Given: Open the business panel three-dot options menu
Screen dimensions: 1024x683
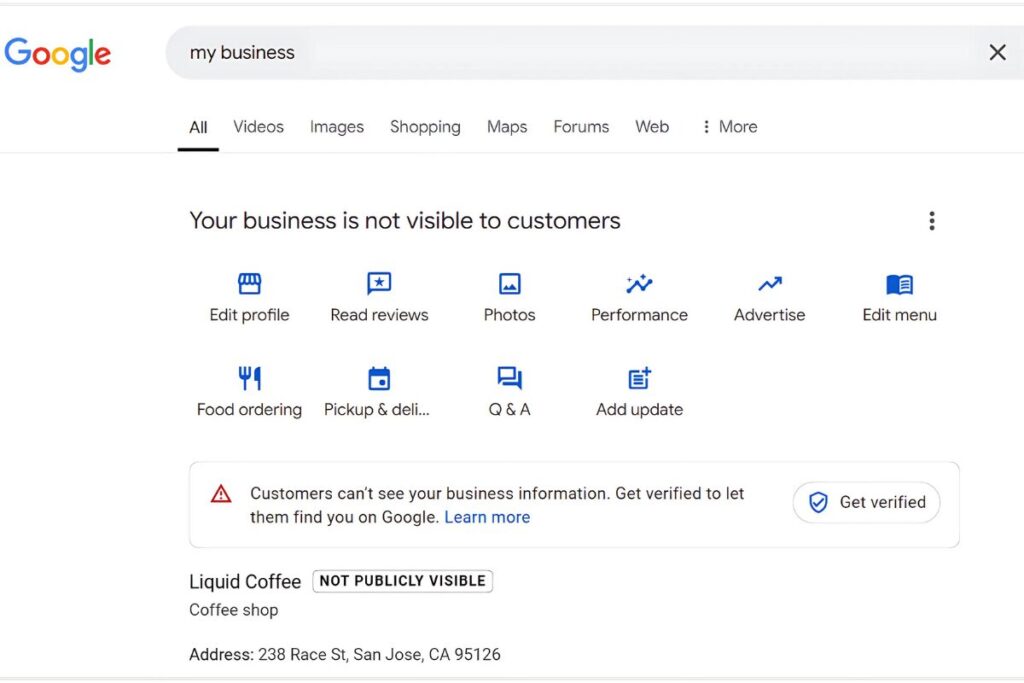Looking at the screenshot, I should 932,221.
